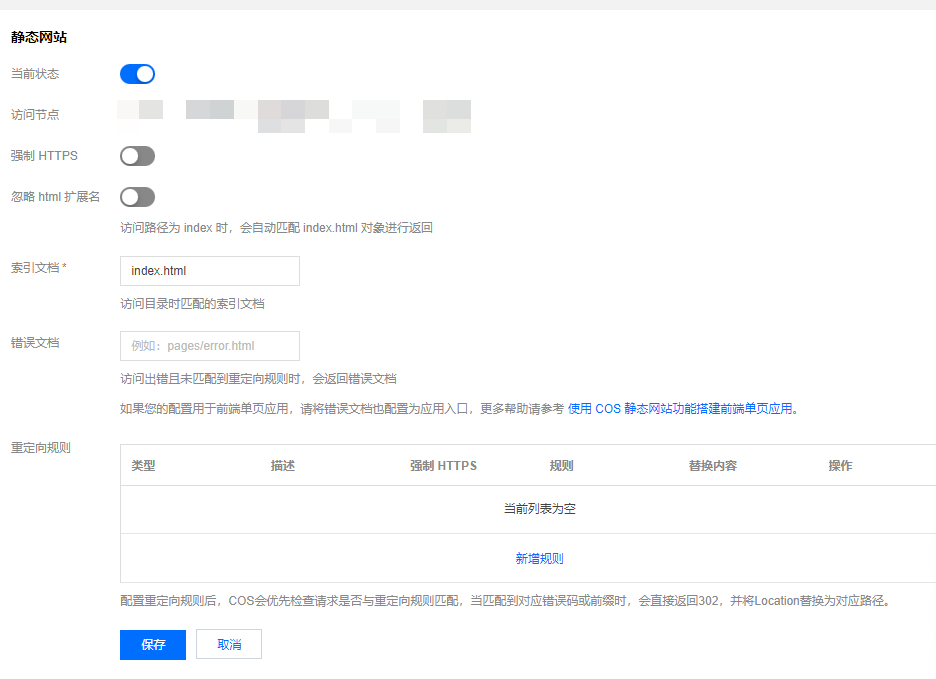
Task: Click the 取消 button
Action: (228, 644)
